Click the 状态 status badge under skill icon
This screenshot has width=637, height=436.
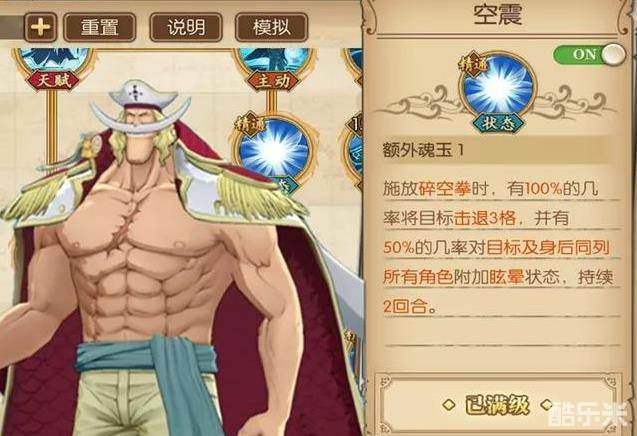coord(498,123)
